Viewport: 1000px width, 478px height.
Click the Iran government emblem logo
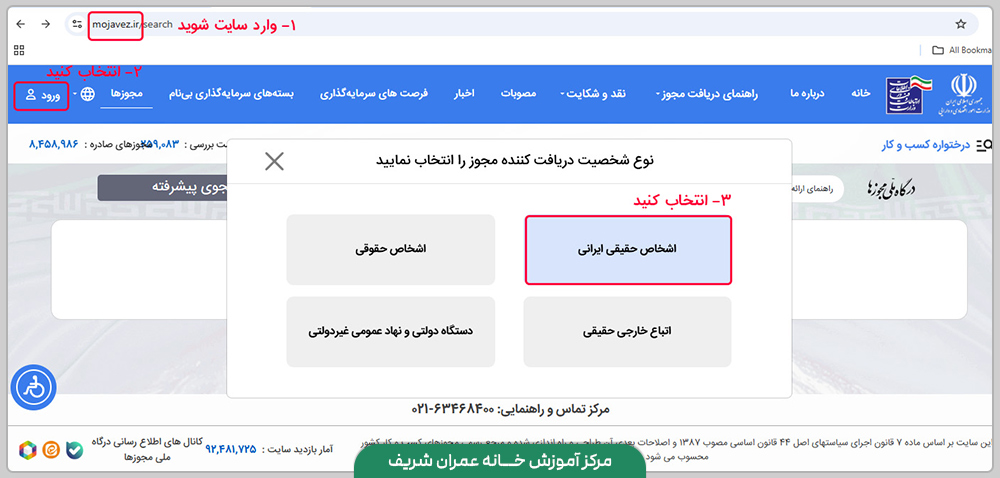click(963, 94)
